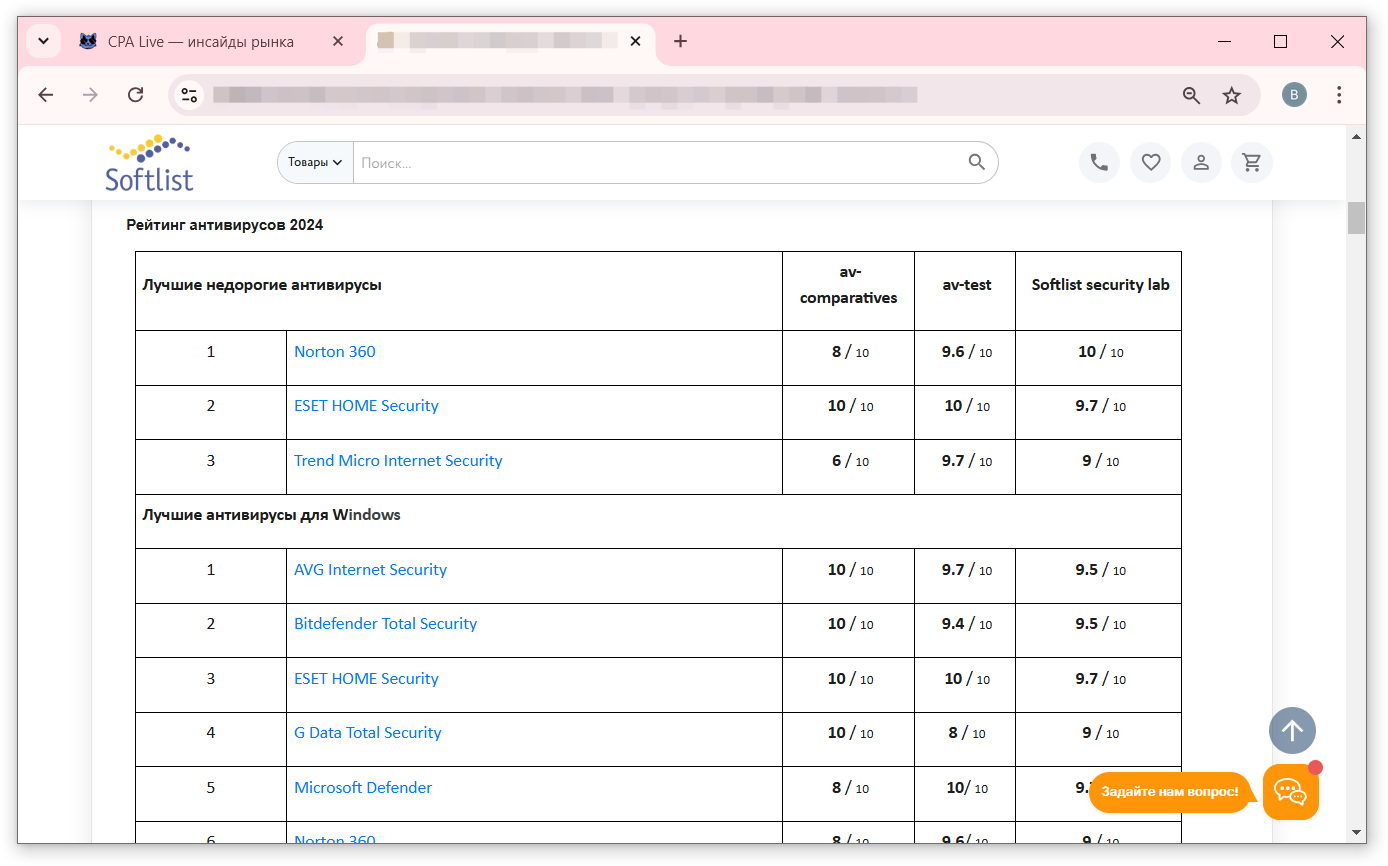The width and height of the screenshot is (1388, 866).
Task: Click the scrollbar up arrow
Action: coord(1356,136)
